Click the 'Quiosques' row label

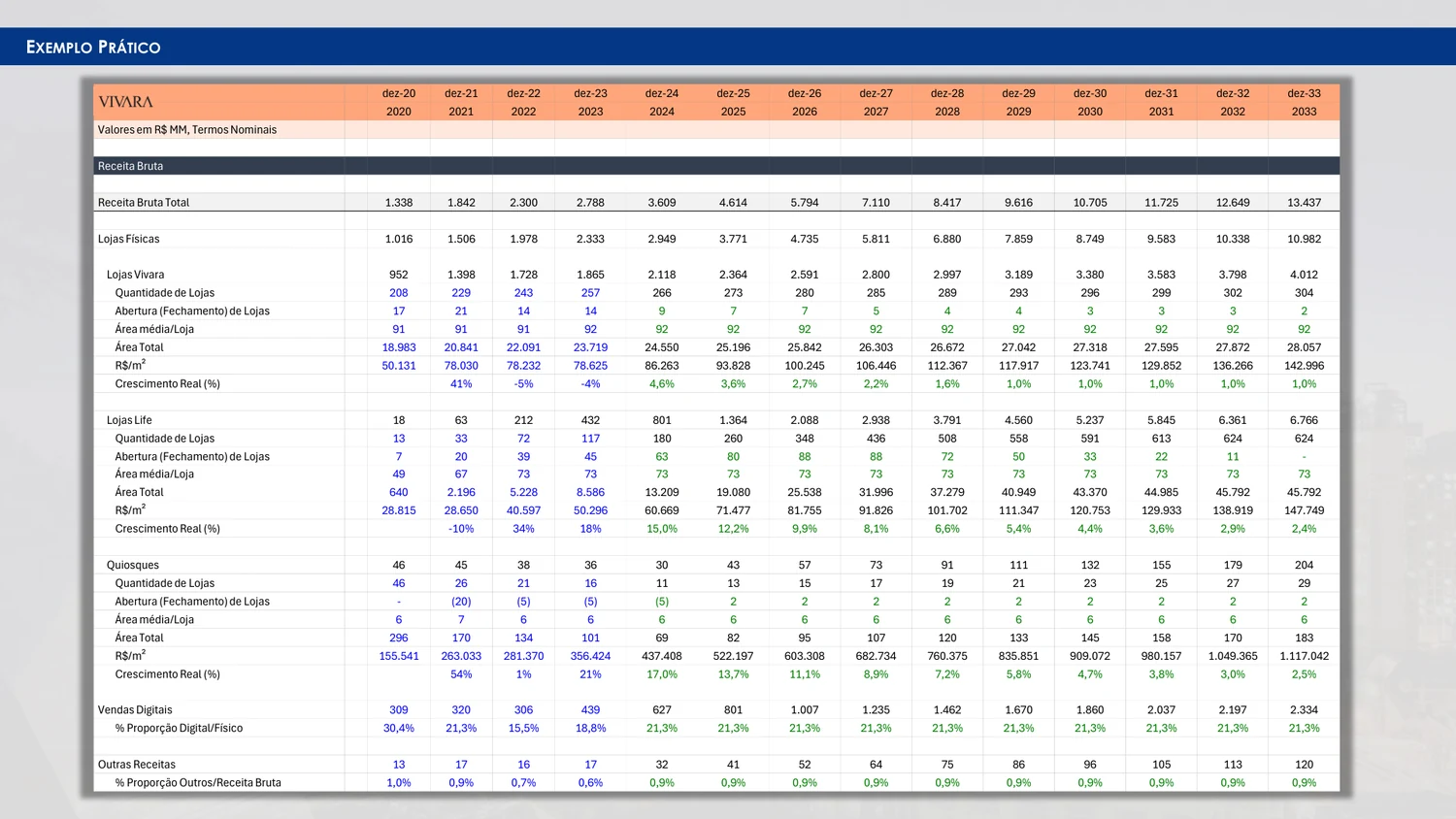(x=133, y=565)
